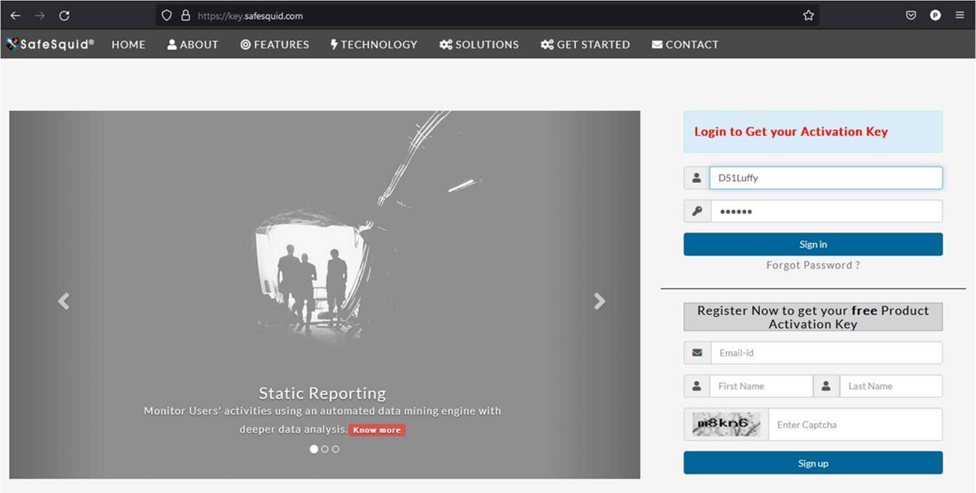Open the Pocket save icon
Image resolution: width=976 pixels, height=493 pixels.
coord(911,16)
